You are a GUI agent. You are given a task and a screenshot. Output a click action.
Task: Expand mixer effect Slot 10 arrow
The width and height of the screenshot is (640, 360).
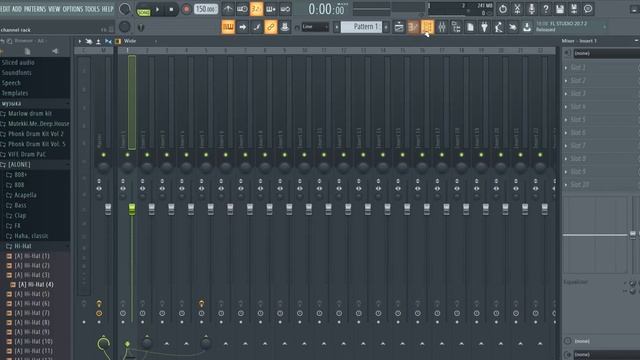pos(566,185)
